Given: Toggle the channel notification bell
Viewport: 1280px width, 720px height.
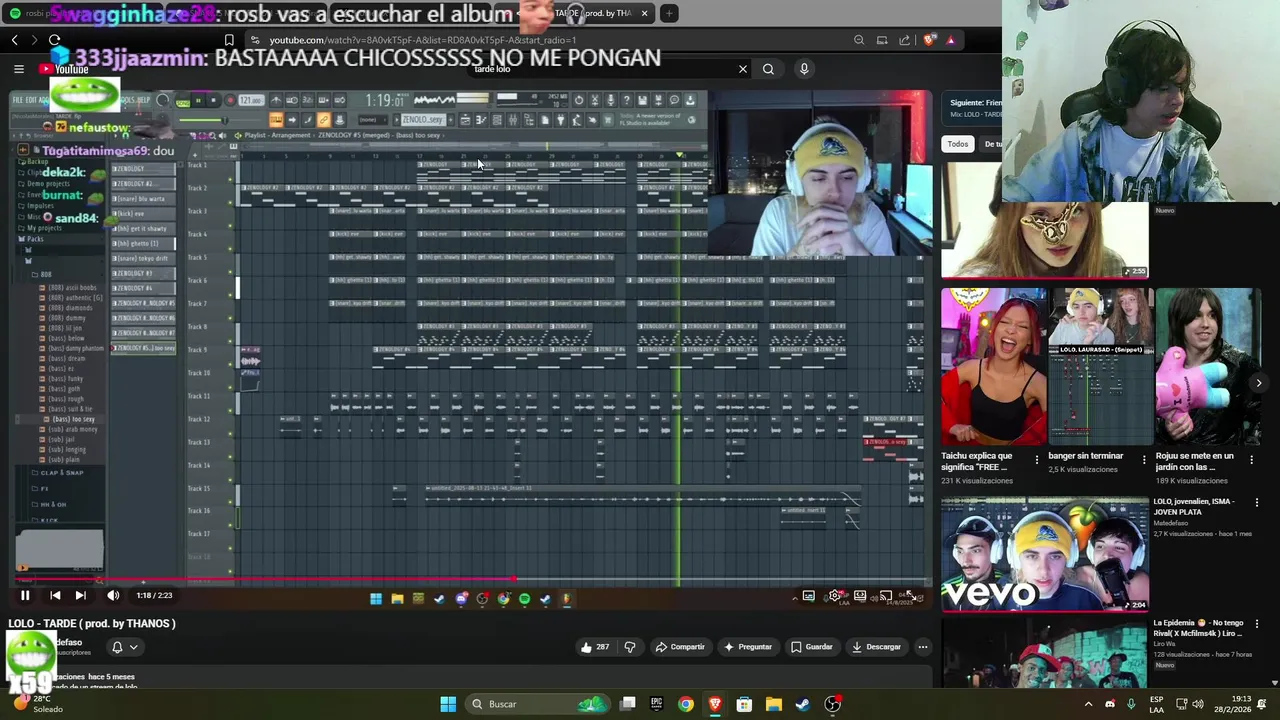Looking at the screenshot, I should pos(117,647).
